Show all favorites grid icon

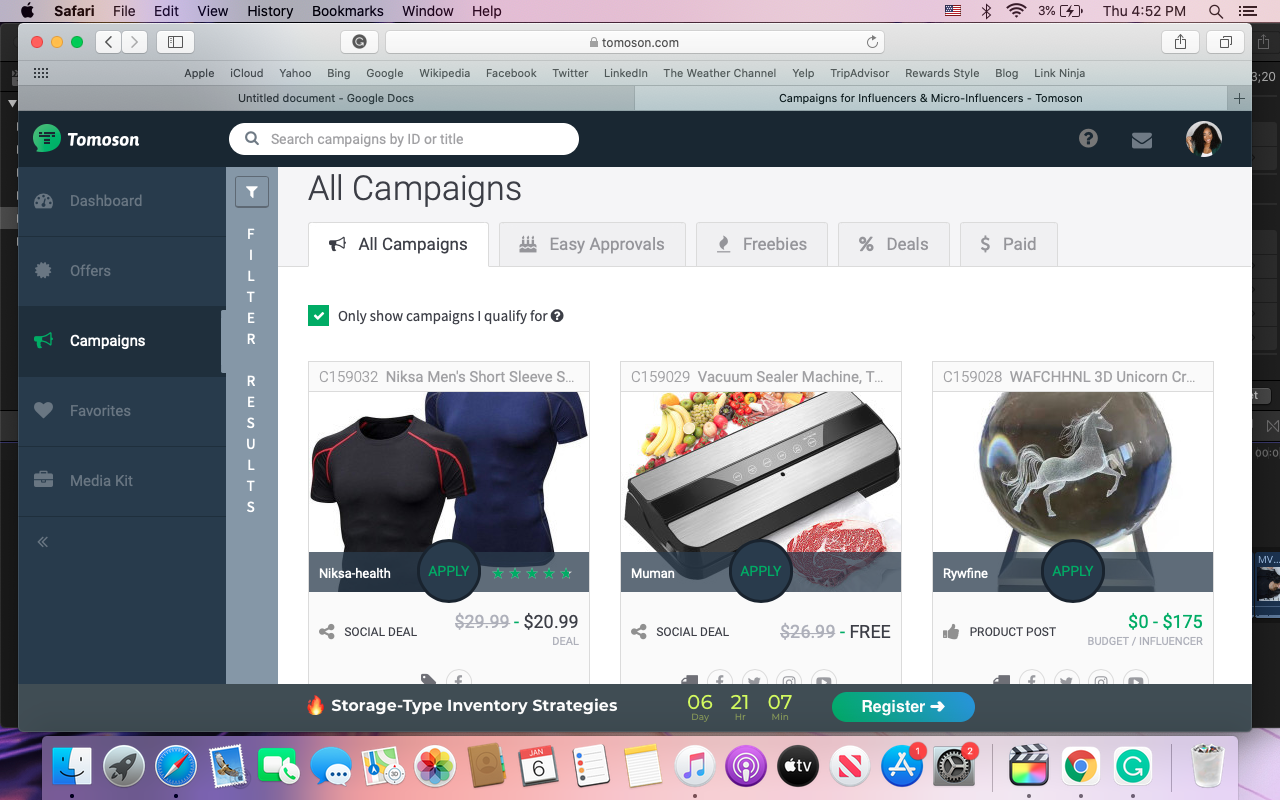pos(41,73)
